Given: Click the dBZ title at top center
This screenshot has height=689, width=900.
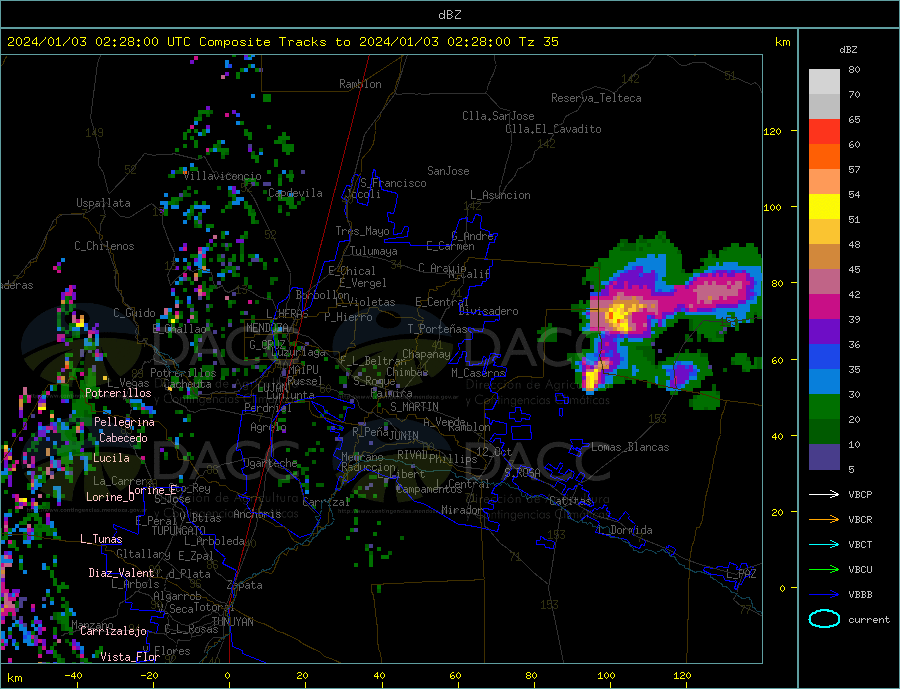Looking at the screenshot, I should (x=449, y=15).
